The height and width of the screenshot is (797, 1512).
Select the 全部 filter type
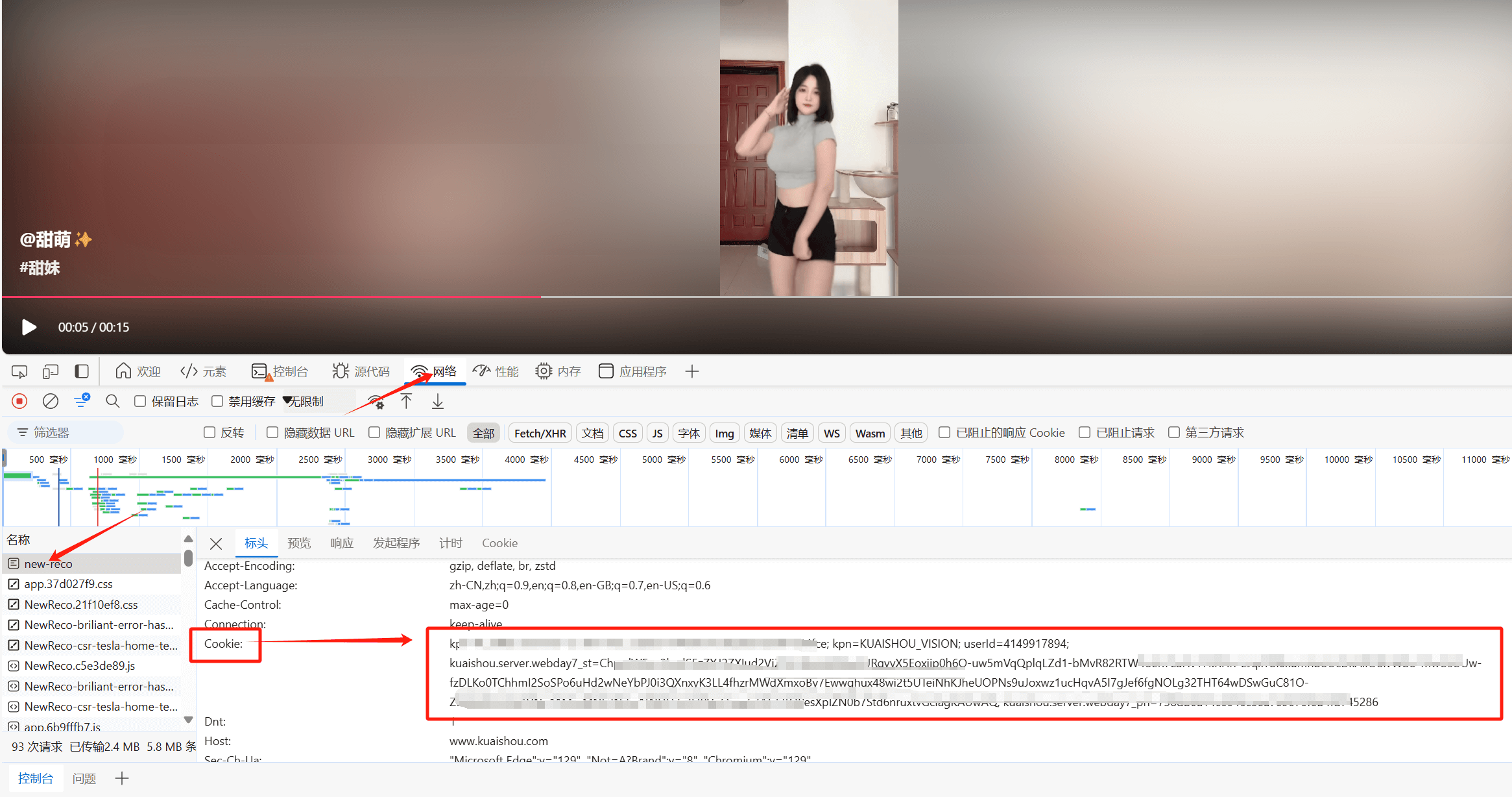coord(483,433)
